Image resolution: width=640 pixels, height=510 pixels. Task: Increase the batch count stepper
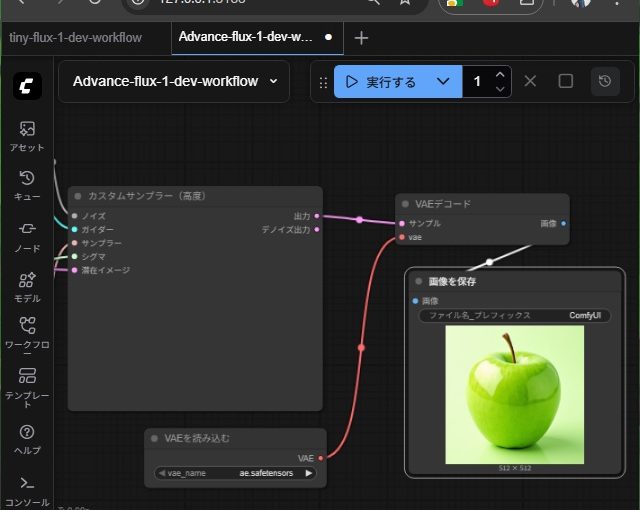(x=500, y=75)
